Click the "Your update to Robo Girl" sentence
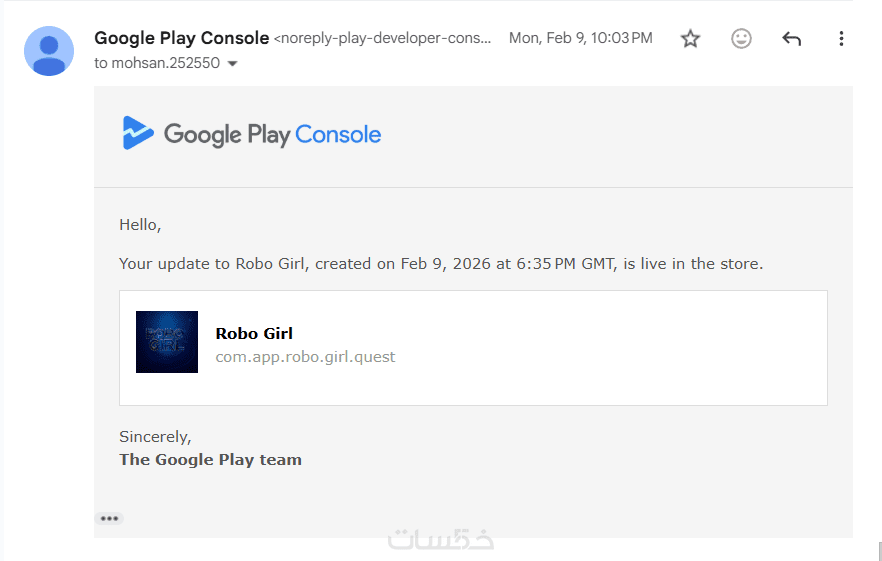 coord(440,264)
